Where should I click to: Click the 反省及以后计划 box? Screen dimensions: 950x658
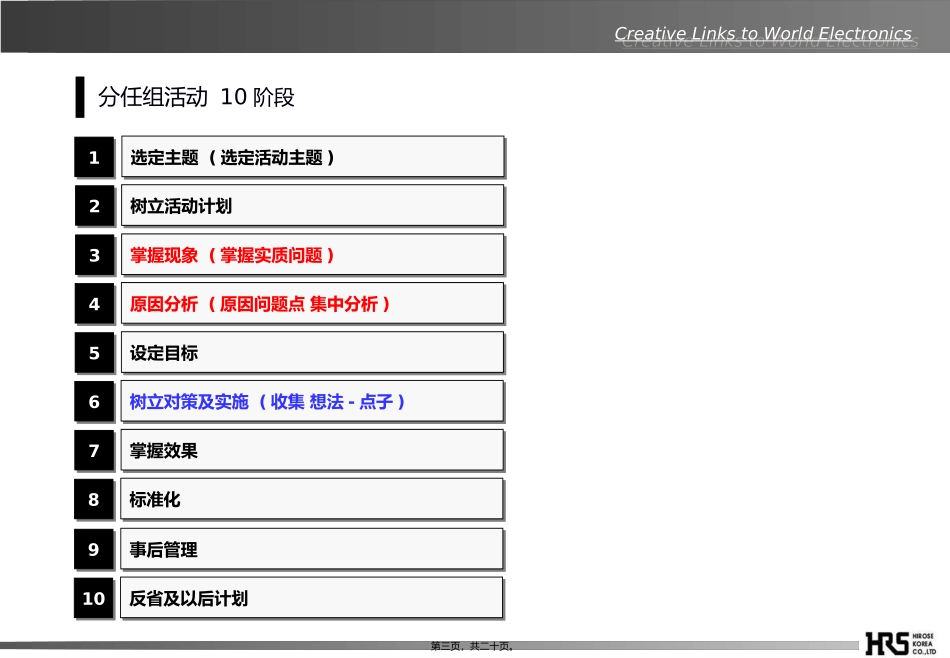313,598
